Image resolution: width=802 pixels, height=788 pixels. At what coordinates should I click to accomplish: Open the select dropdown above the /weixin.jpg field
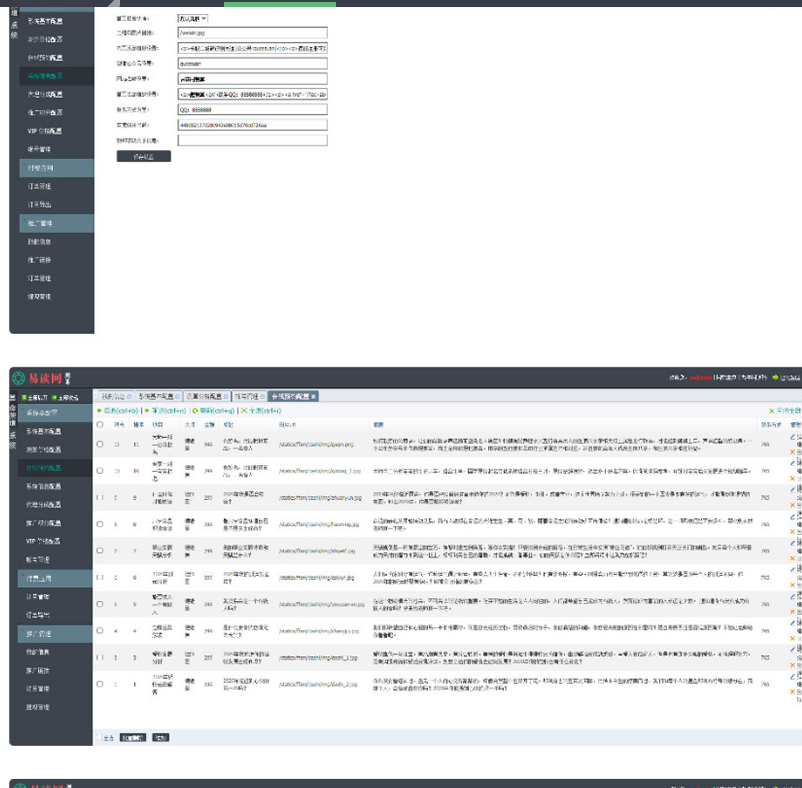tap(193, 18)
